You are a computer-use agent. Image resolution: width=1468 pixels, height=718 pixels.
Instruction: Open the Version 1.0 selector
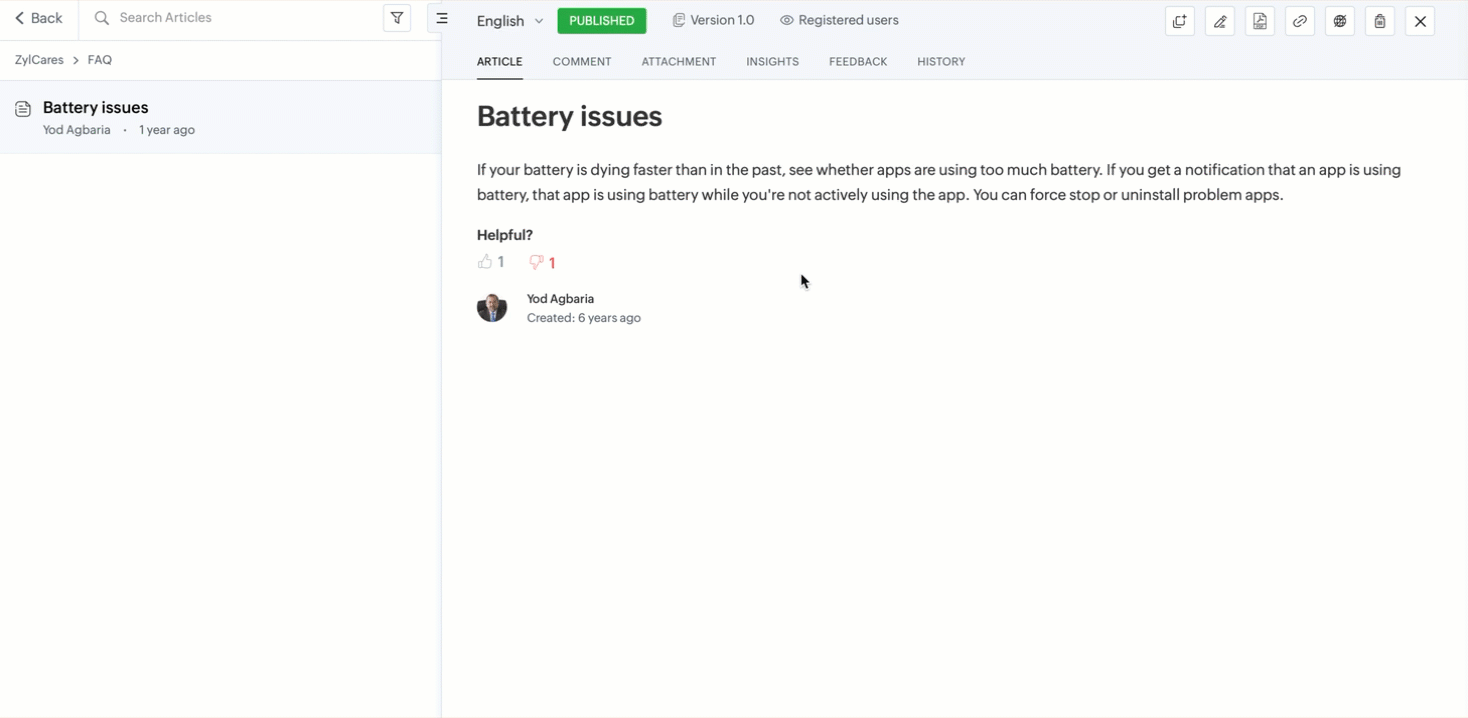point(713,20)
